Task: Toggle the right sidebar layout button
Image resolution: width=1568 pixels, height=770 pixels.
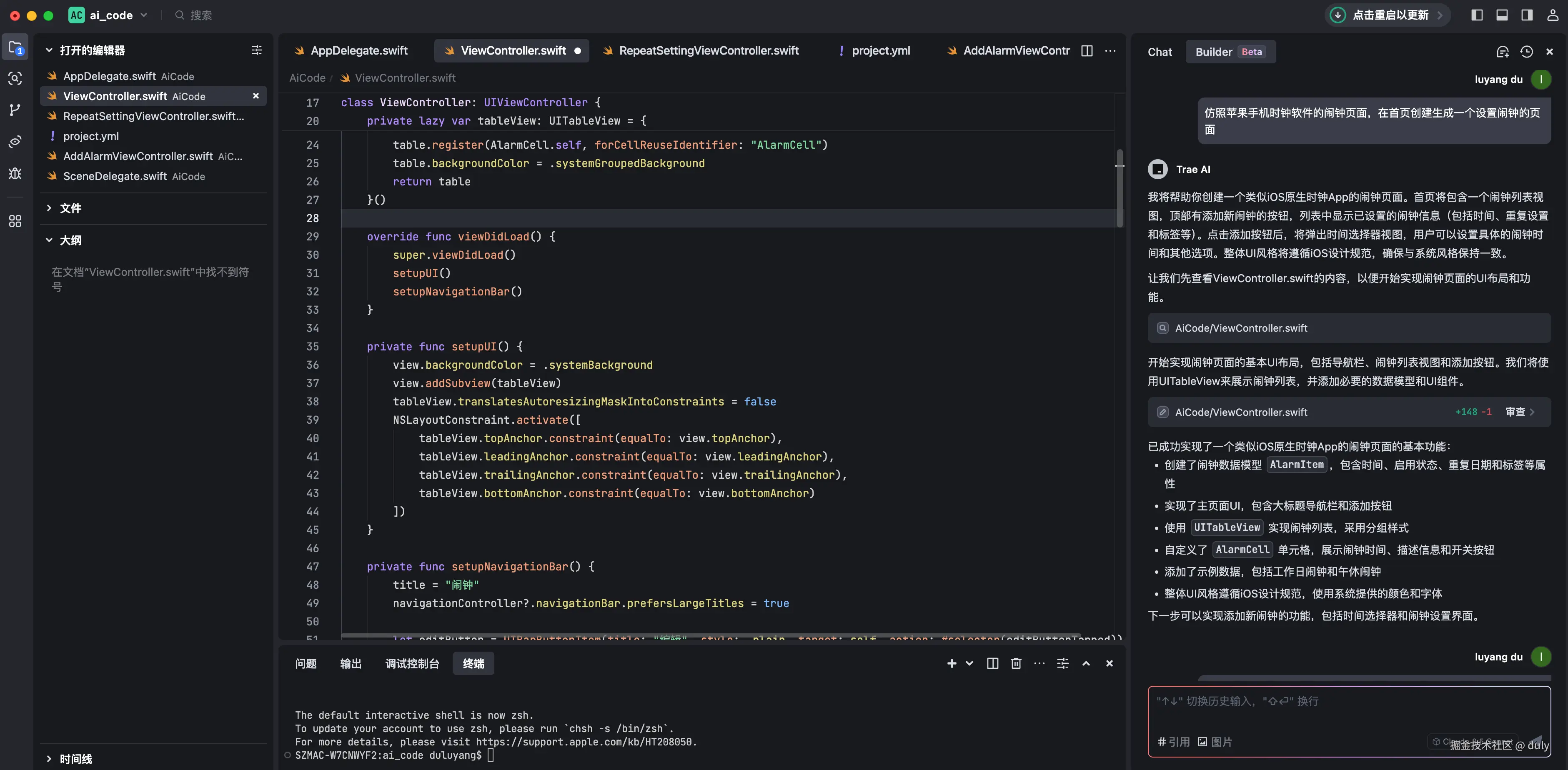Action: tap(1527, 15)
